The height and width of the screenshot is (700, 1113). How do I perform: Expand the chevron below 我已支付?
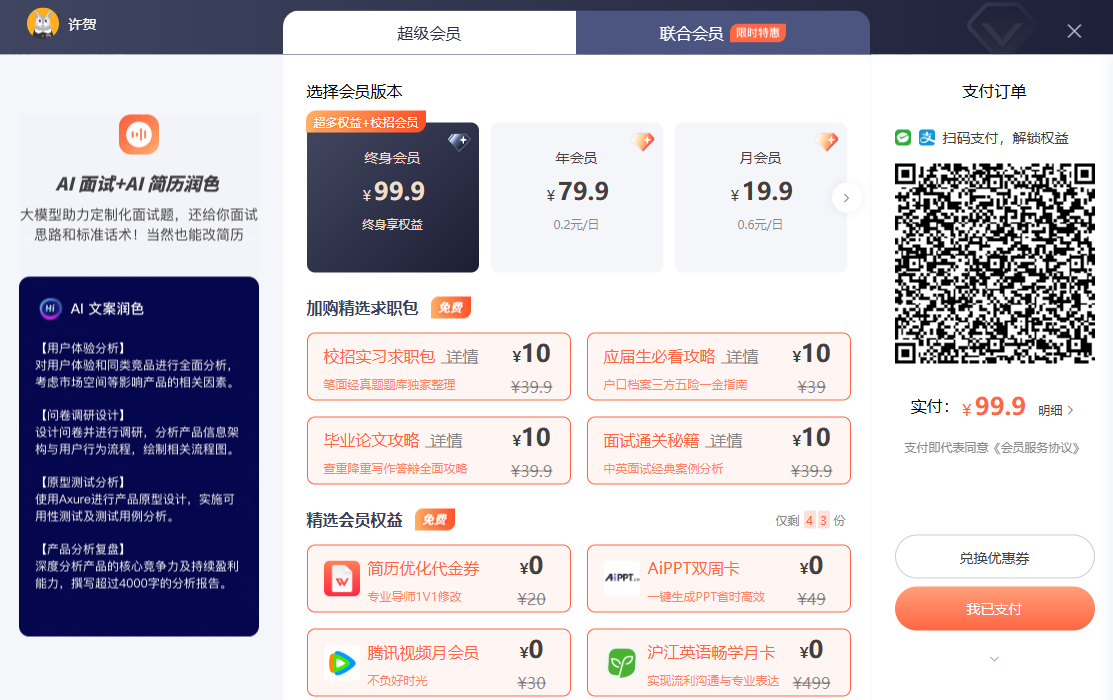tap(994, 659)
